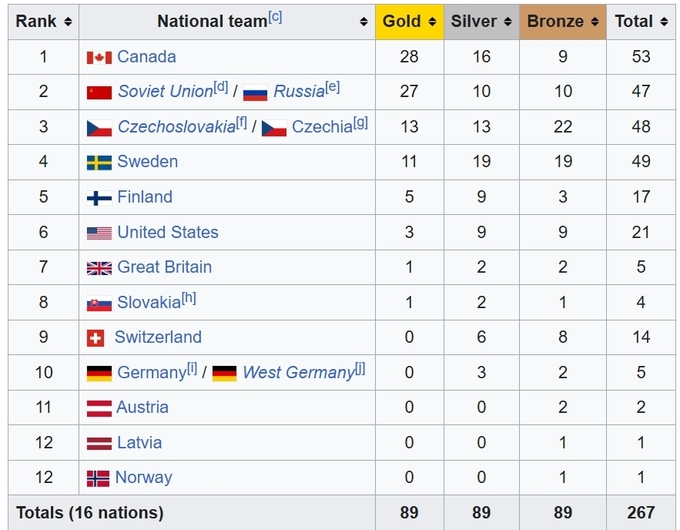Go to the Finland team page
This screenshot has height=530, width=680.
coord(145,197)
